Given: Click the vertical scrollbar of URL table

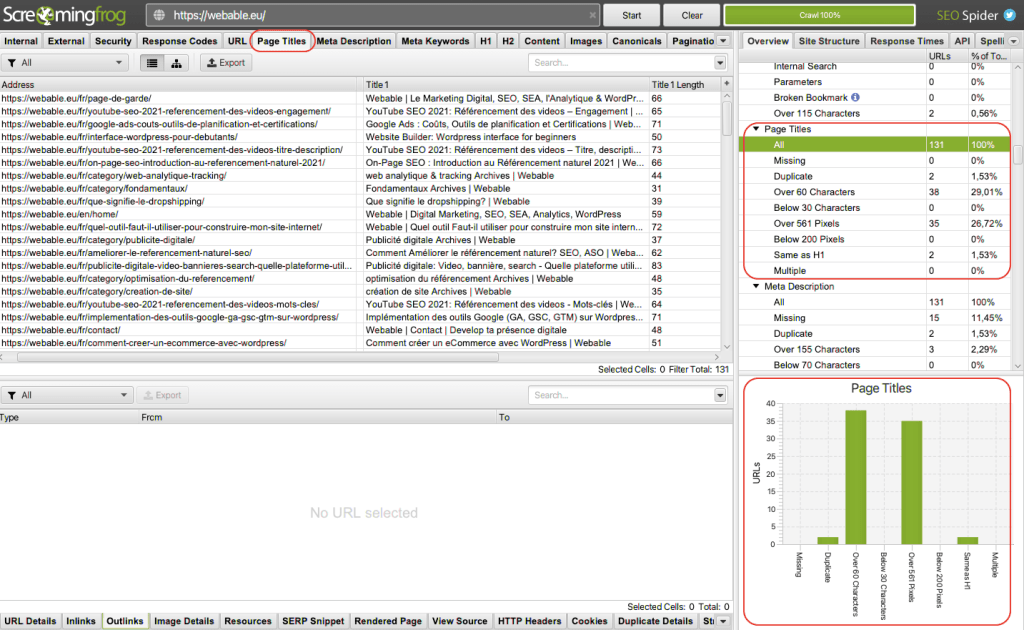Looking at the screenshot, I should click(x=727, y=118).
